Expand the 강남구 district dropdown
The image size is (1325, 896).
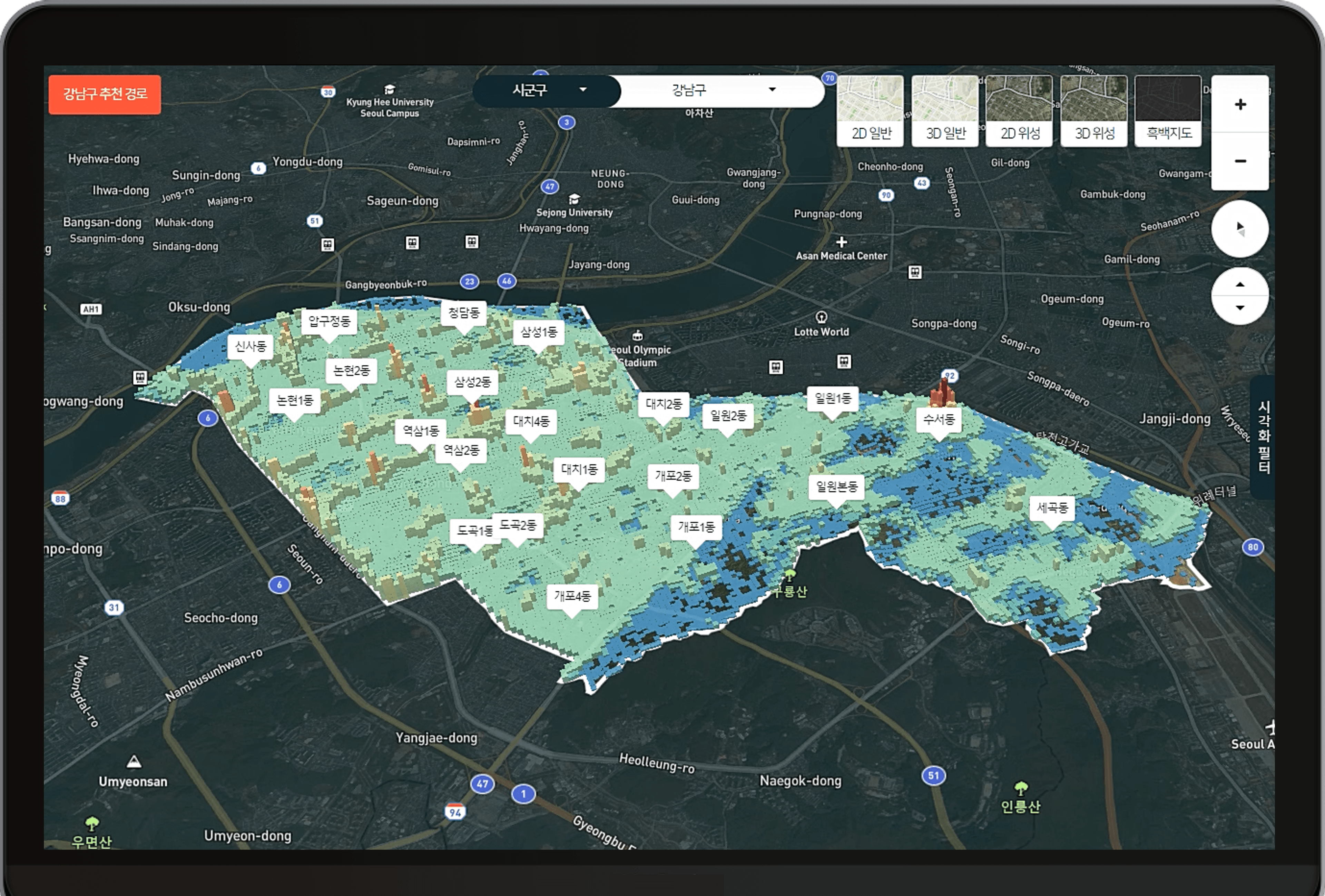pos(721,90)
